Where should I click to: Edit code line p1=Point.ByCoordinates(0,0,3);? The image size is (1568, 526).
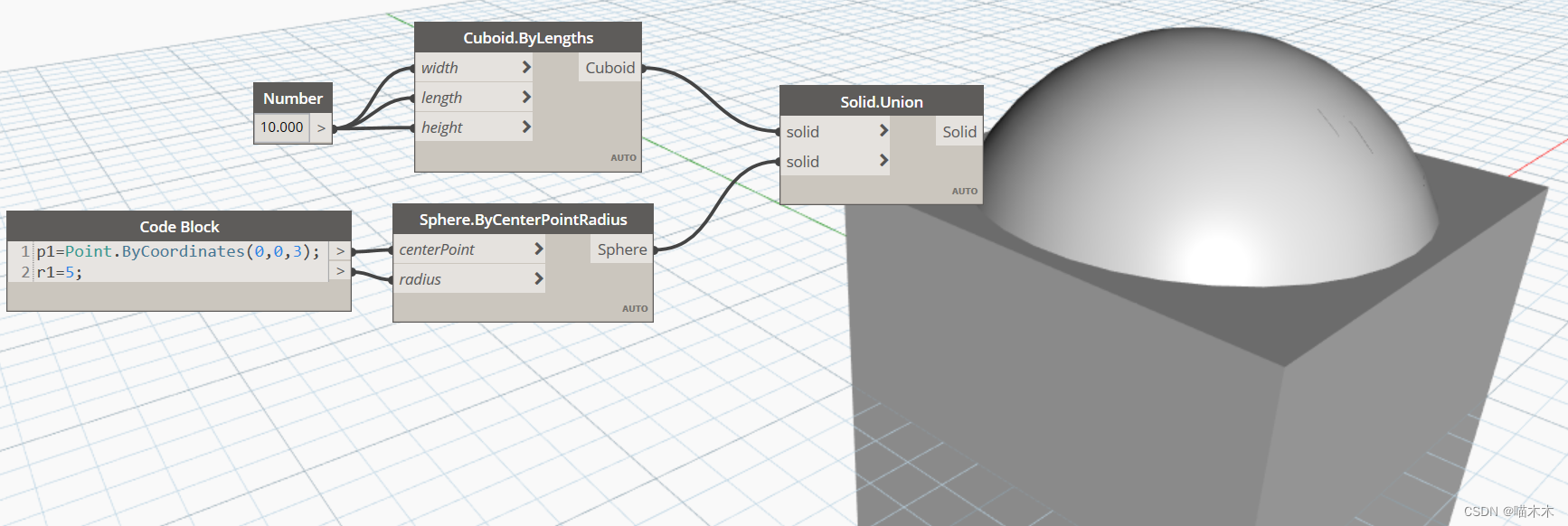(x=178, y=251)
